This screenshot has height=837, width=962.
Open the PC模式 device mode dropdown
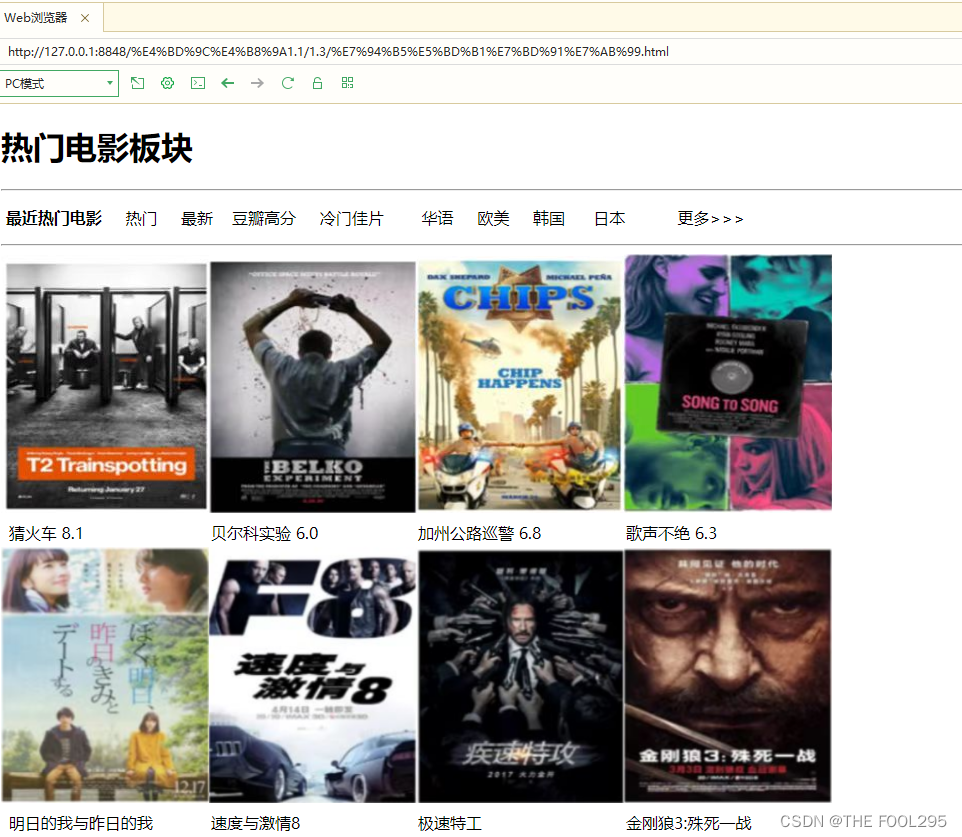tap(59, 83)
